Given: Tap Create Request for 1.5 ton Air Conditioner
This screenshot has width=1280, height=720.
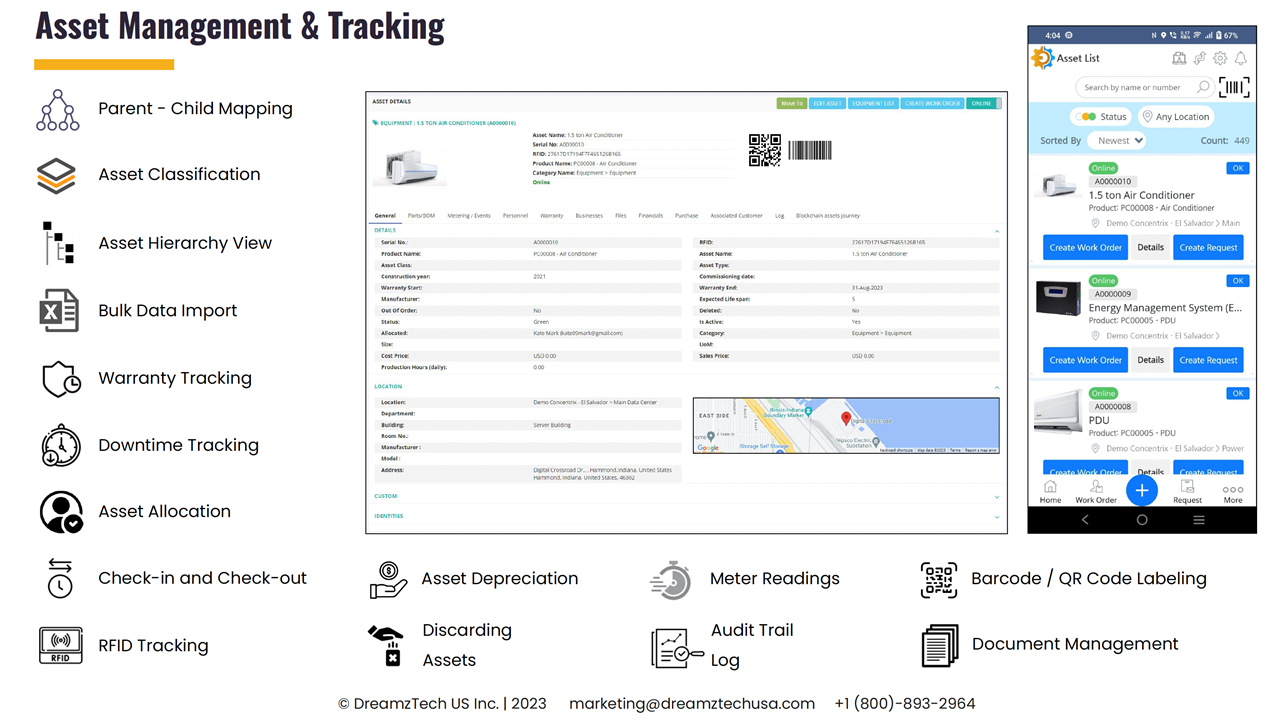Looking at the screenshot, I should 1208,247.
